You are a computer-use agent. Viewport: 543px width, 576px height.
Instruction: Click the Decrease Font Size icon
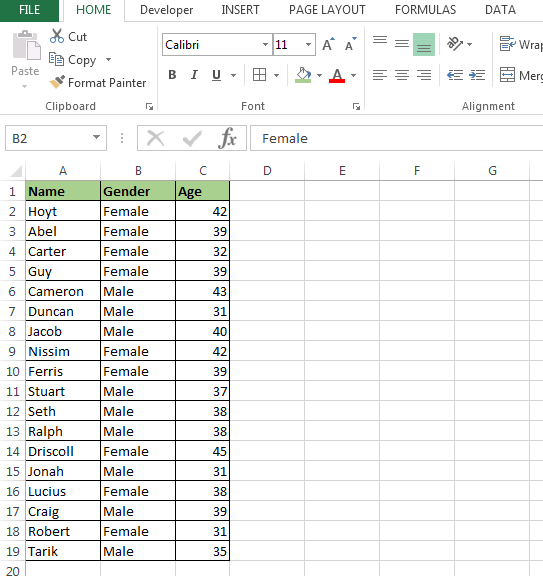click(350, 44)
